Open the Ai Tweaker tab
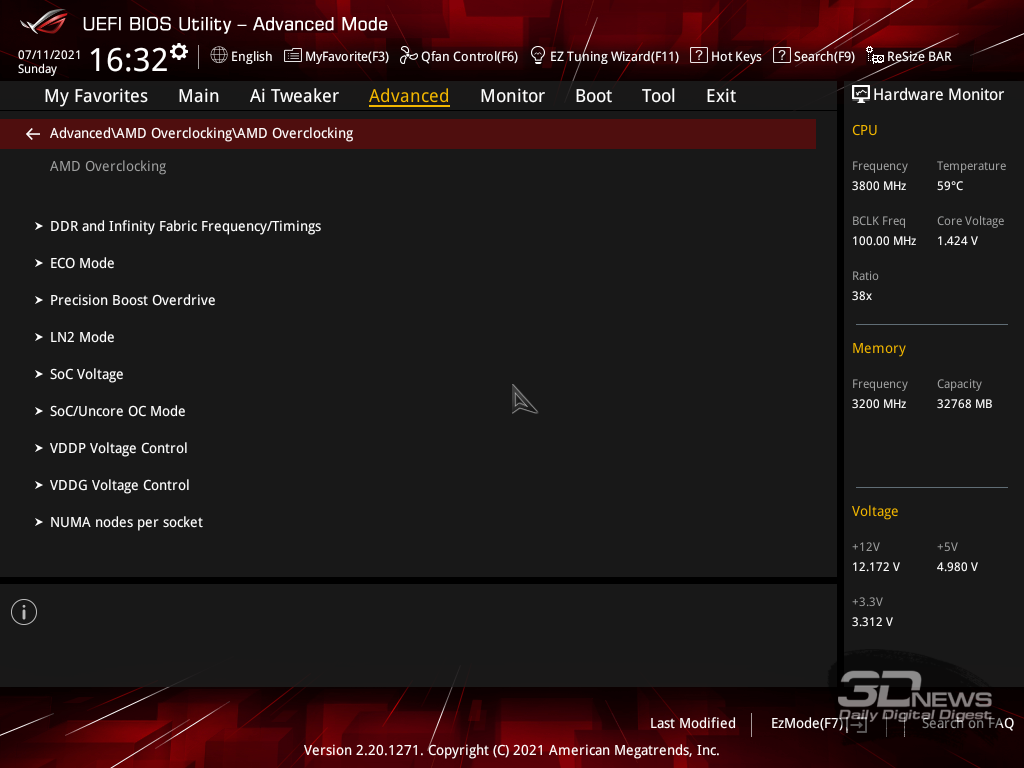Screen dimensions: 1024x768 pyautogui.click(x=294, y=96)
